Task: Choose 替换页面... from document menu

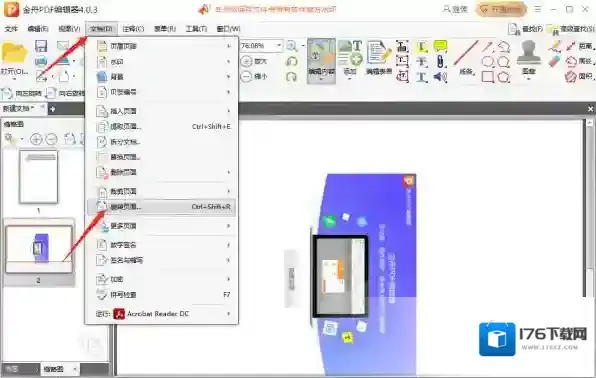Action: point(162,157)
